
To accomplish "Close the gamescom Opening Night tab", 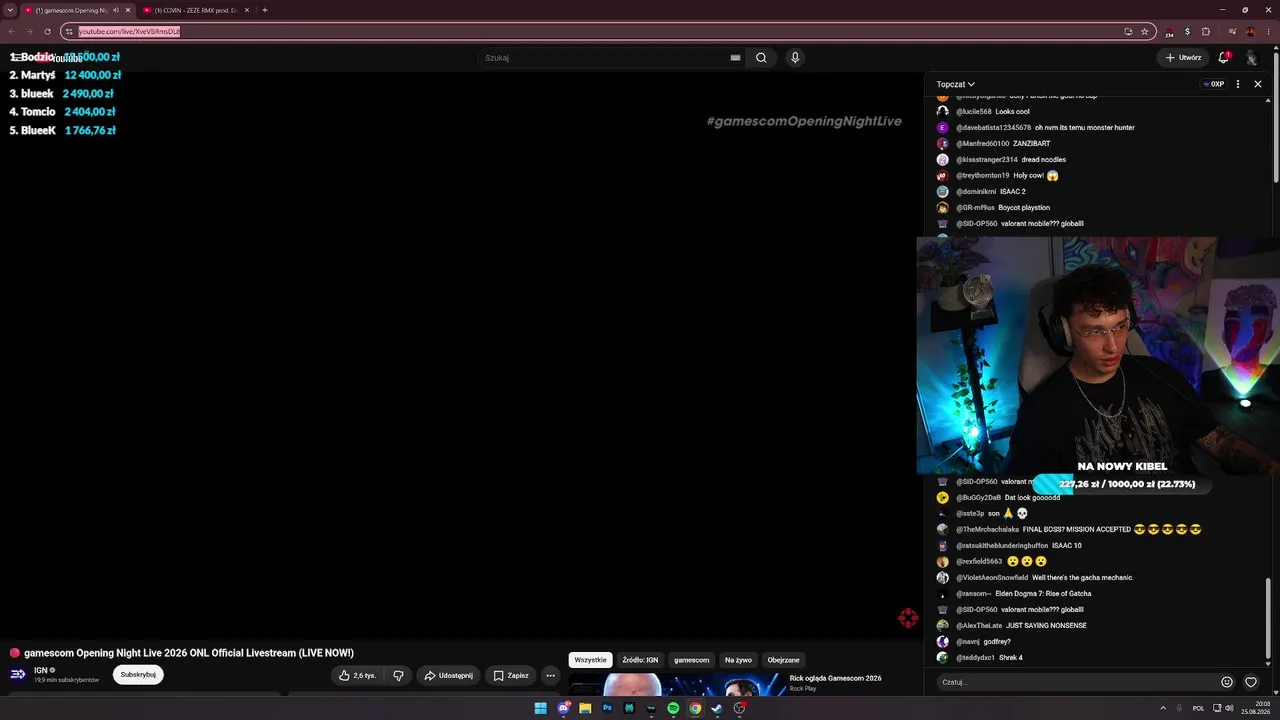I will point(128,10).
